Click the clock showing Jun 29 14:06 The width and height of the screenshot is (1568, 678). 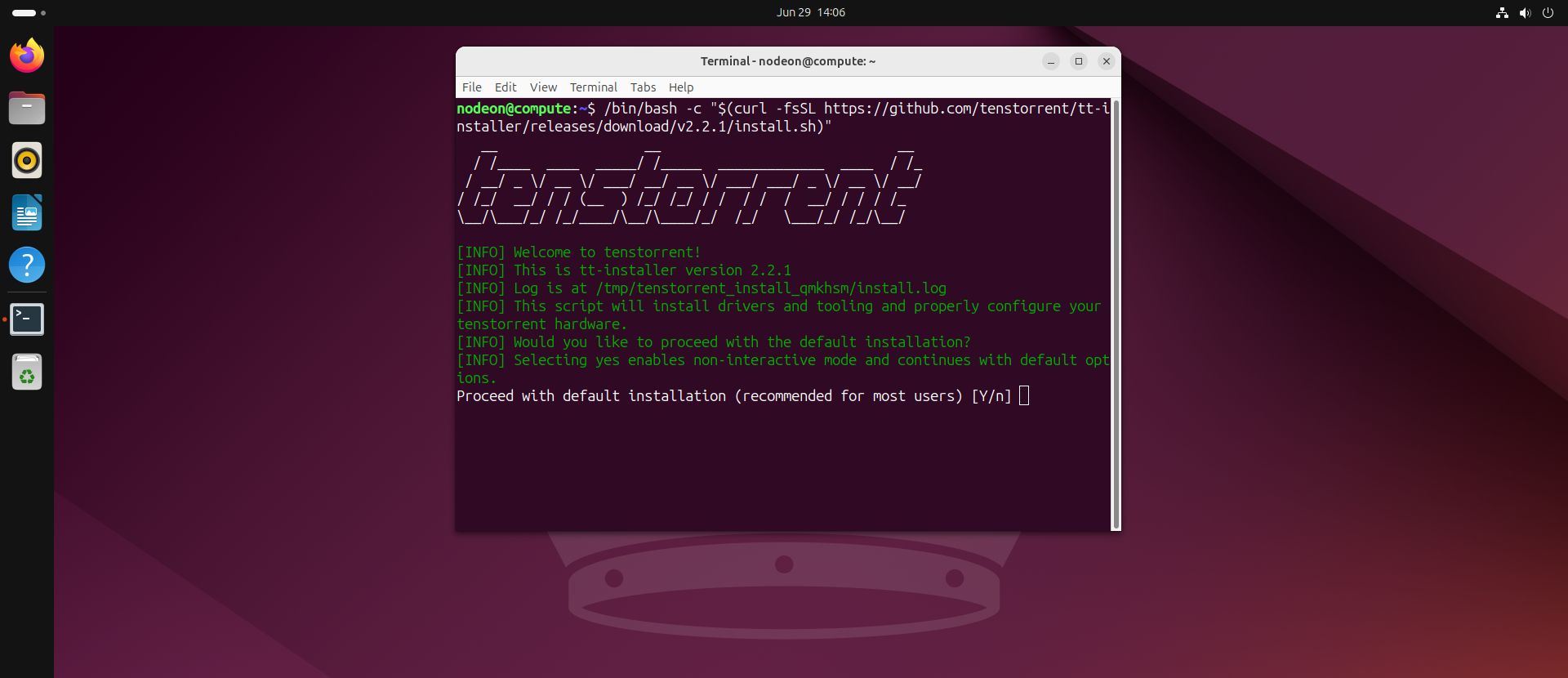tap(811, 12)
